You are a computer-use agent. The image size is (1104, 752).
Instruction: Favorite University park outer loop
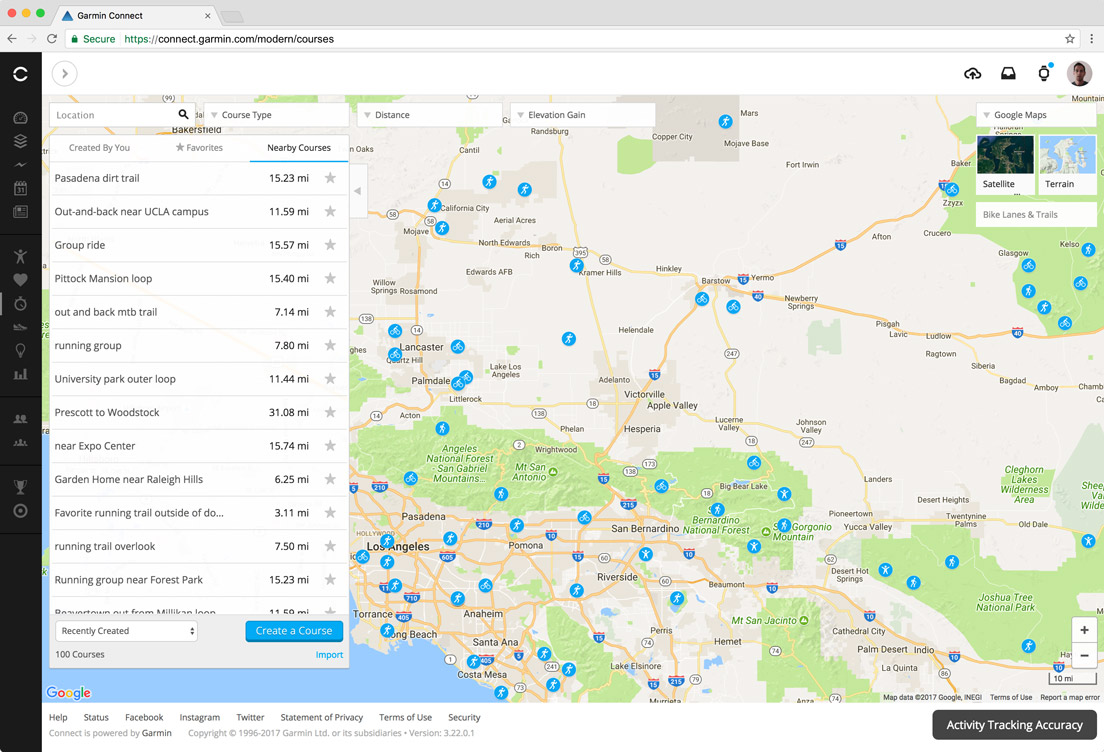tap(330, 379)
